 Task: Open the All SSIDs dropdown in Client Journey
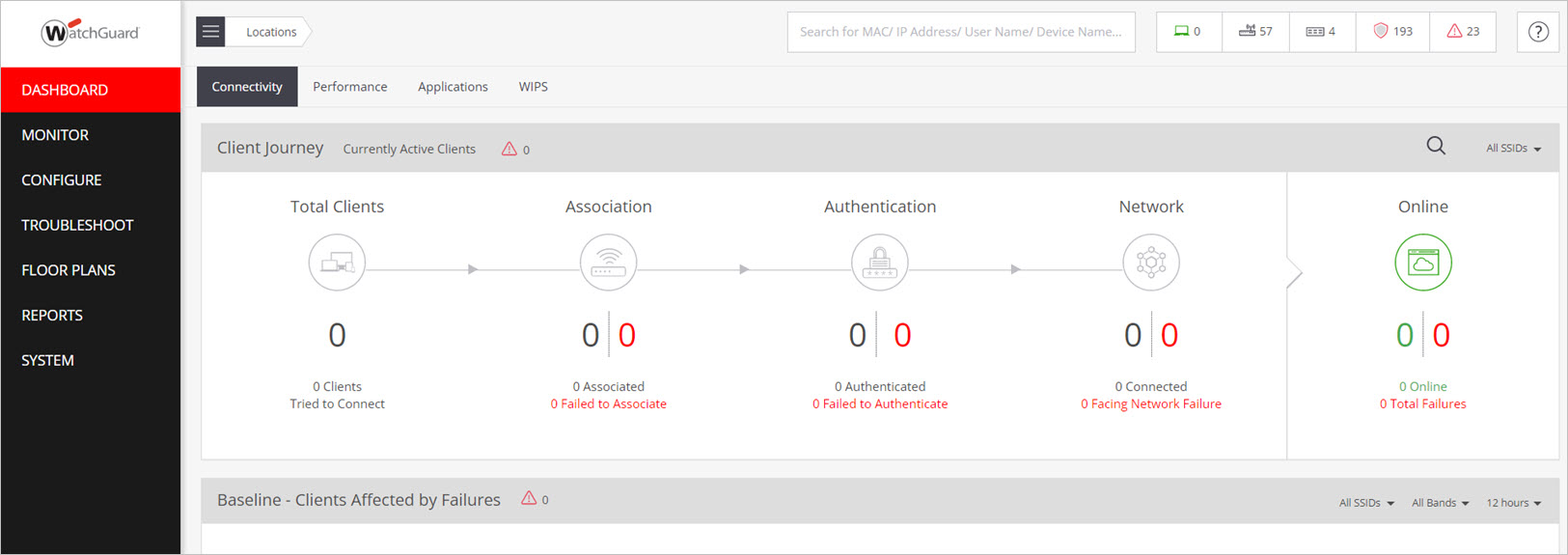(x=1513, y=149)
